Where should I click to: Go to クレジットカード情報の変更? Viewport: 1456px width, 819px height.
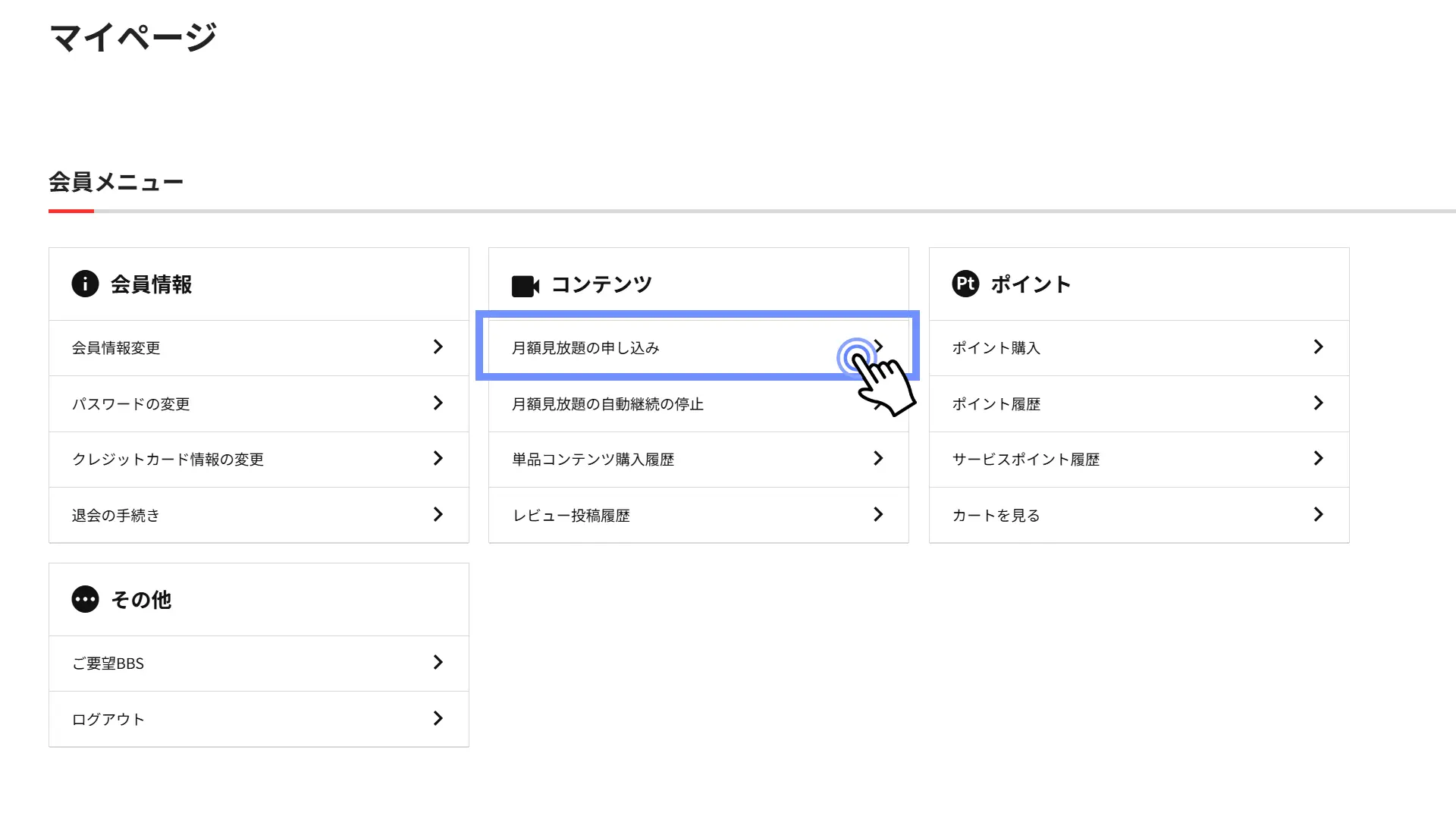coord(259,460)
